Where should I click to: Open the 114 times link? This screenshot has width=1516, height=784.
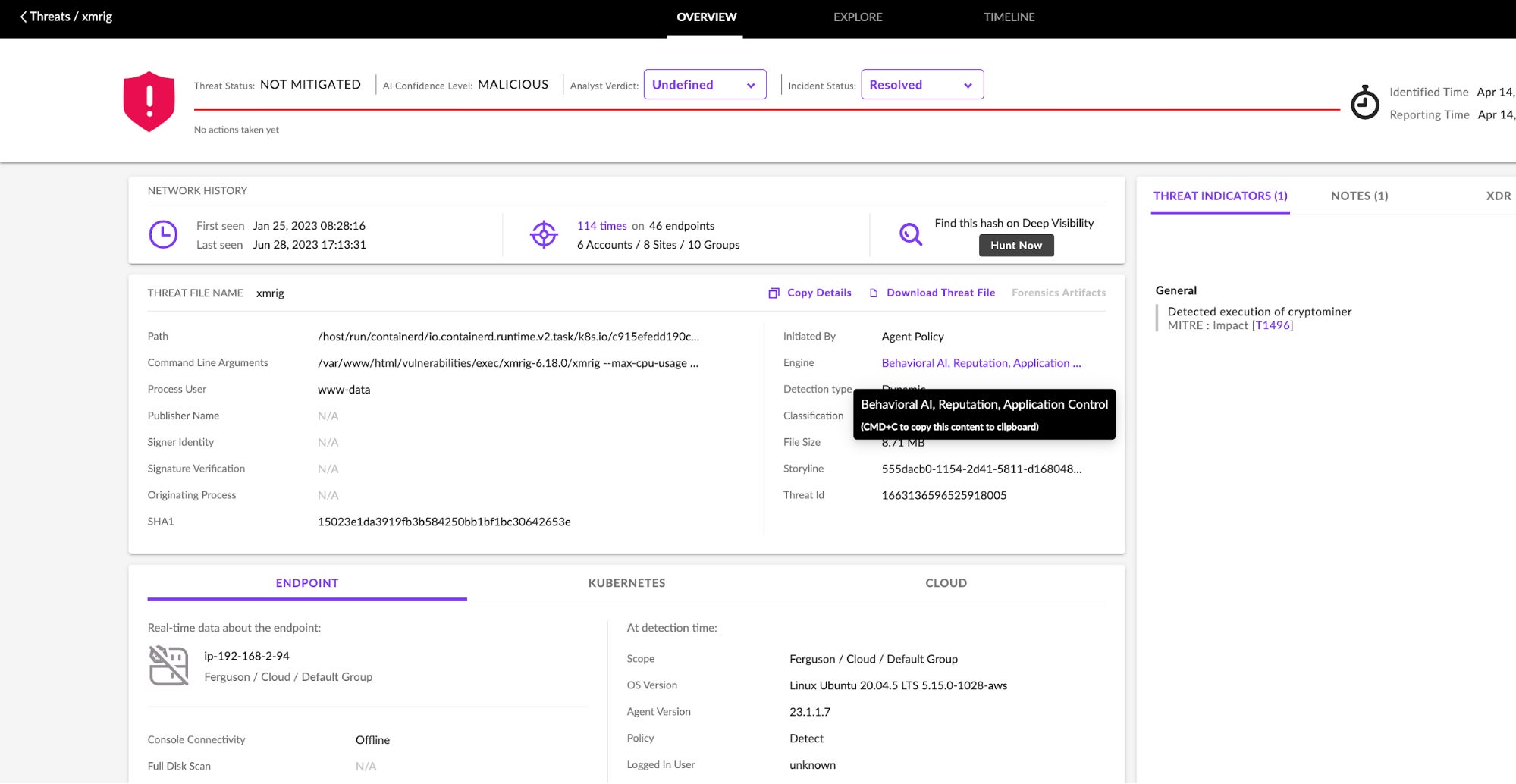tap(601, 226)
